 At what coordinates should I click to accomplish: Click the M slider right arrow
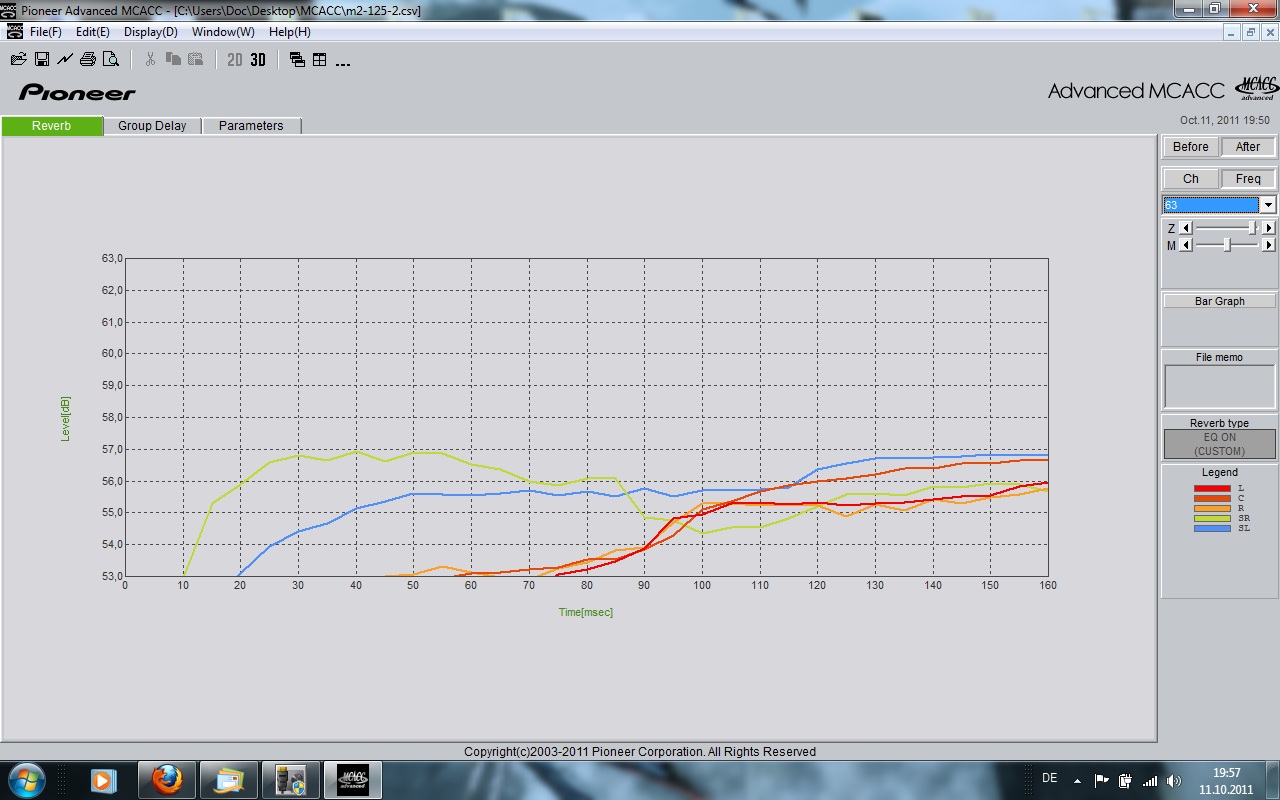pos(1269,245)
